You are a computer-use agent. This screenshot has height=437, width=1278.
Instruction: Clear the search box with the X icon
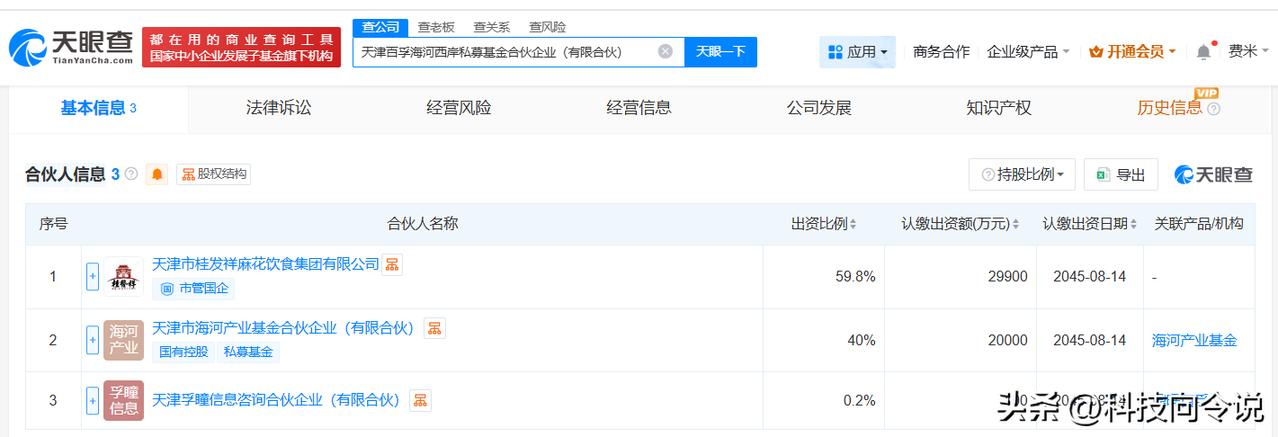click(665, 51)
